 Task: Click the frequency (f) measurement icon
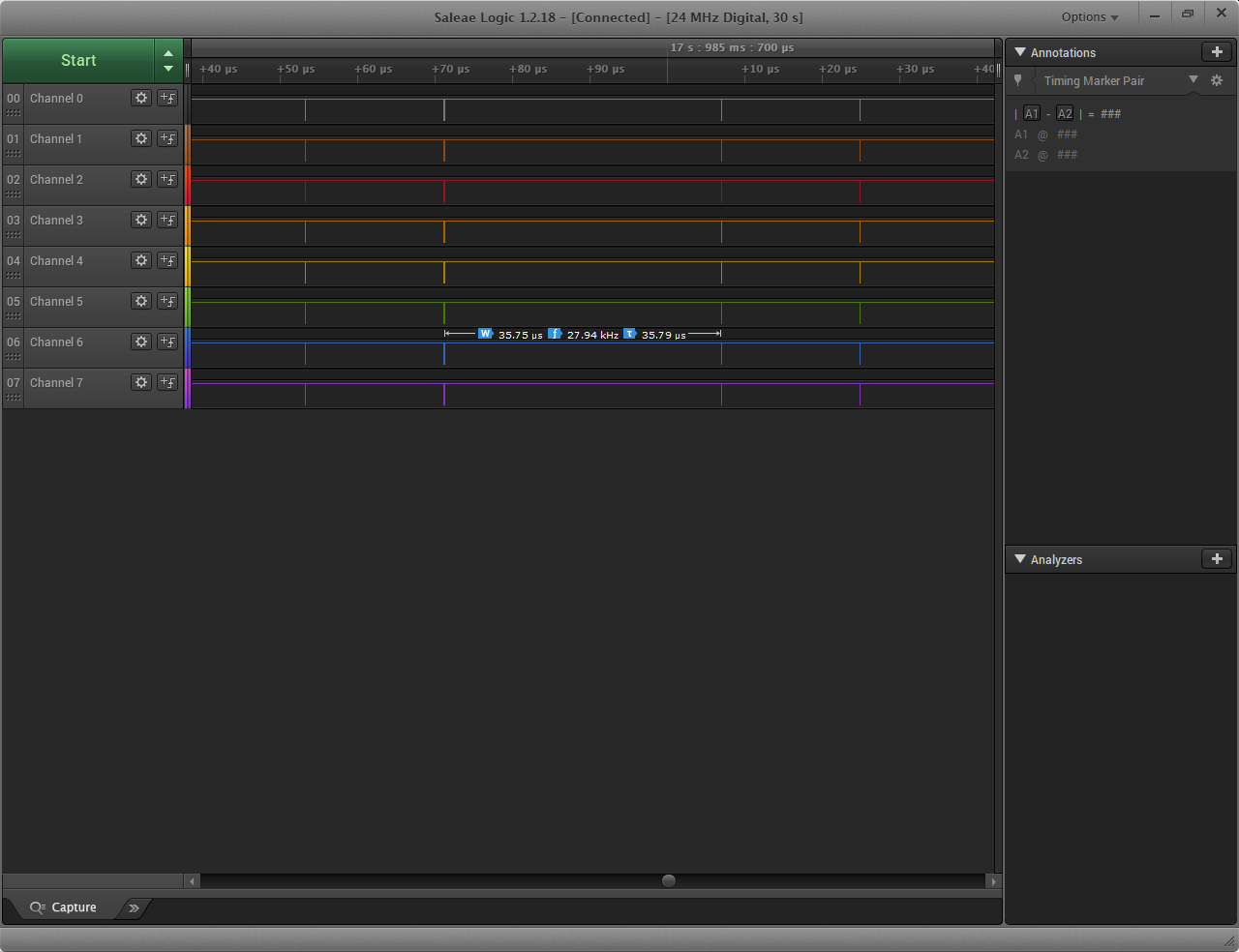[x=555, y=334]
